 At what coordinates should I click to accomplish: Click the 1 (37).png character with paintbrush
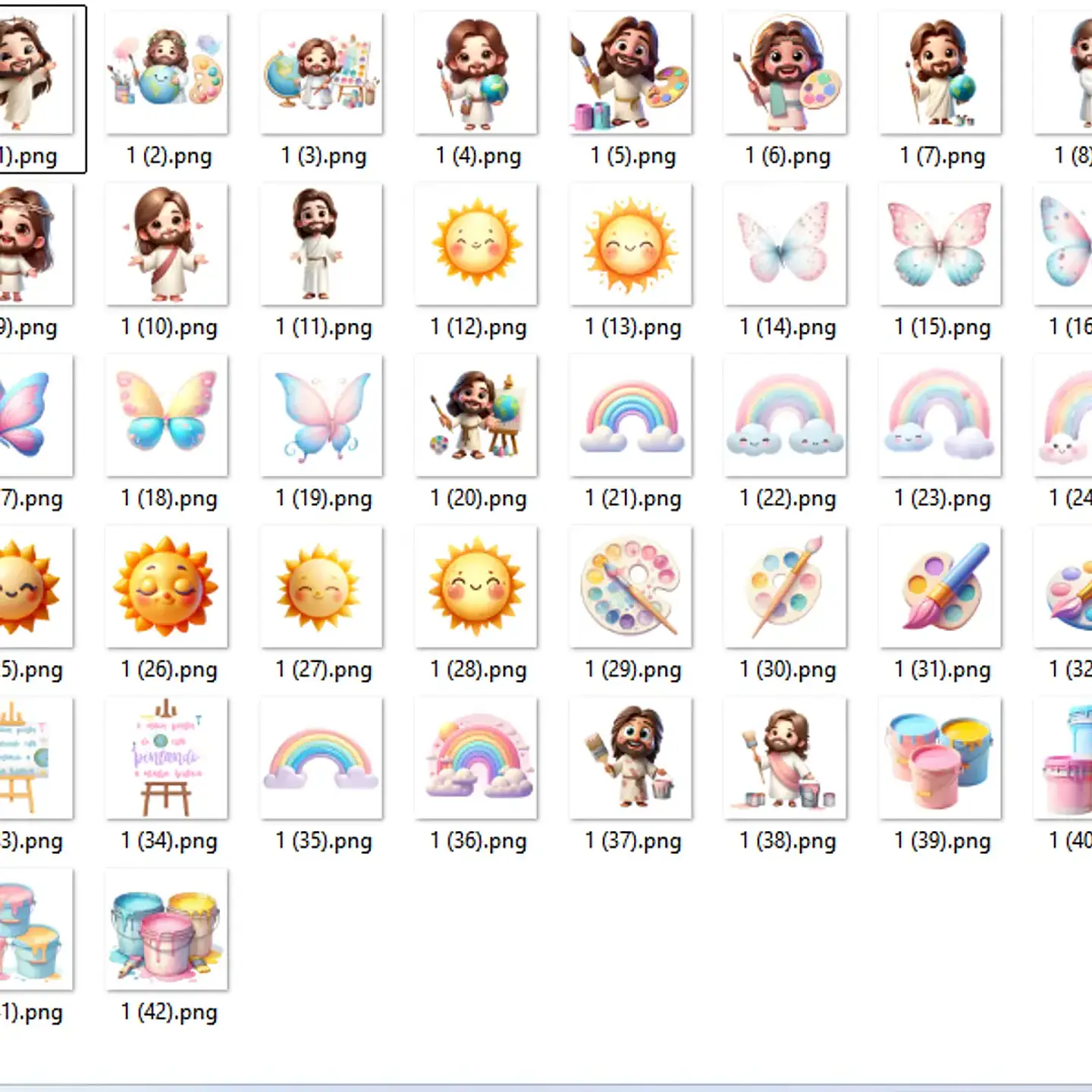click(630, 758)
